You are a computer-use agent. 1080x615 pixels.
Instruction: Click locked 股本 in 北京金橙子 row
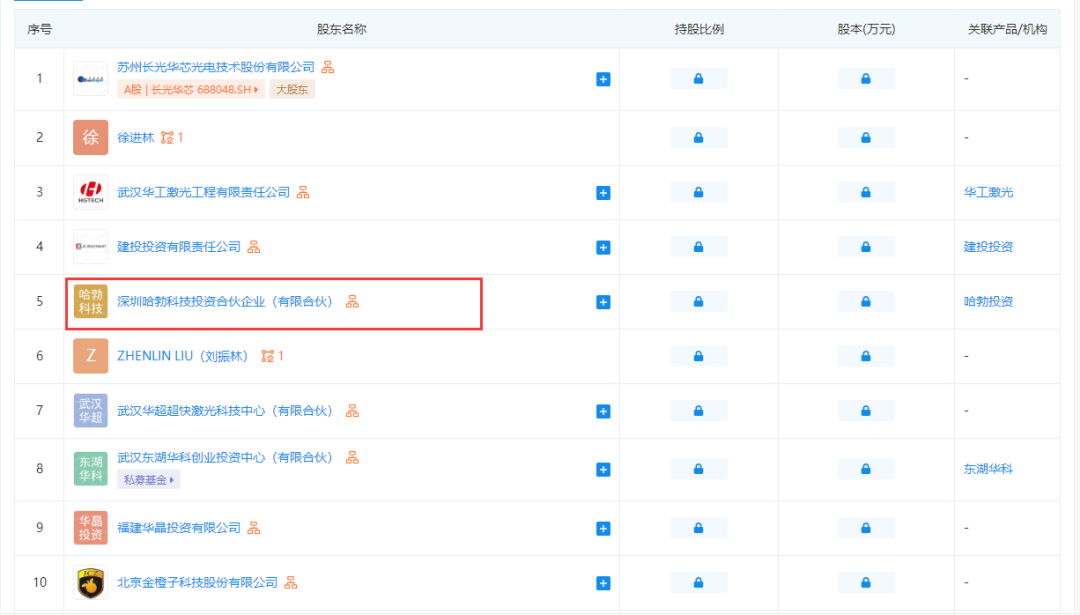[866, 583]
